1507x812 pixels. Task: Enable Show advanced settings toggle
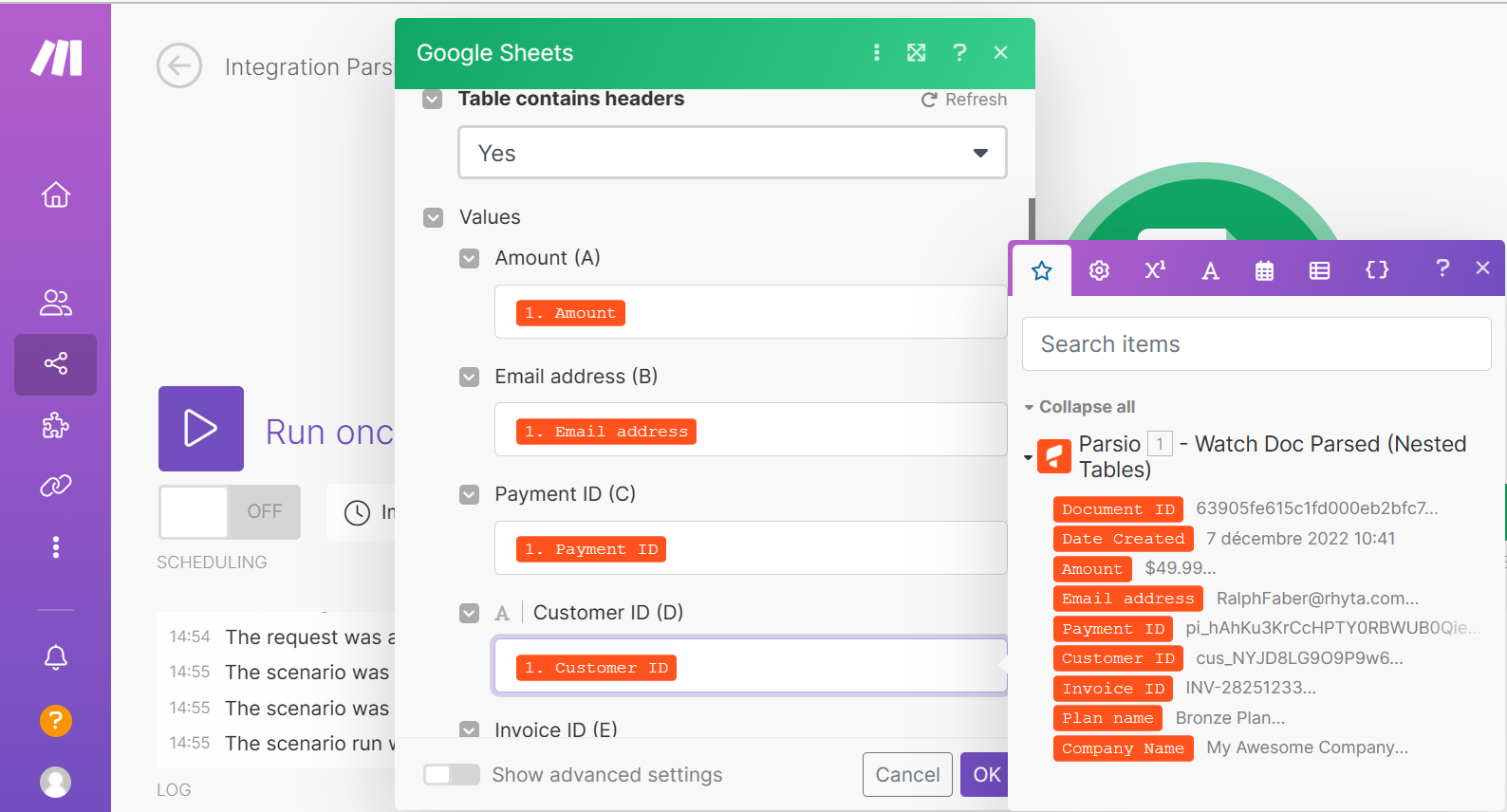pyautogui.click(x=452, y=775)
